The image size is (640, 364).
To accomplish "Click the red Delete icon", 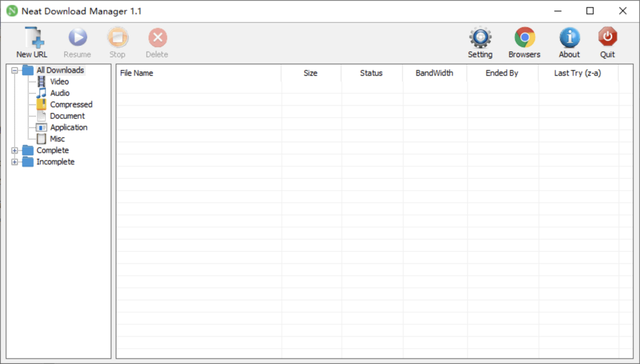I will pos(158,38).
